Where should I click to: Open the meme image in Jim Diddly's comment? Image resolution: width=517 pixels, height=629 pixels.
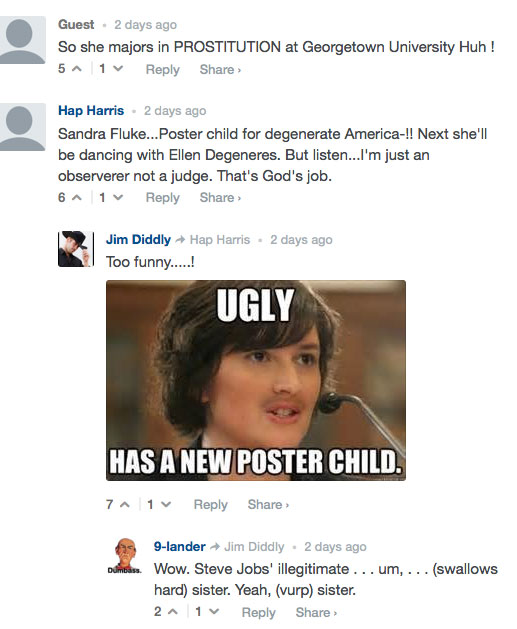click(x=256, y=380)
